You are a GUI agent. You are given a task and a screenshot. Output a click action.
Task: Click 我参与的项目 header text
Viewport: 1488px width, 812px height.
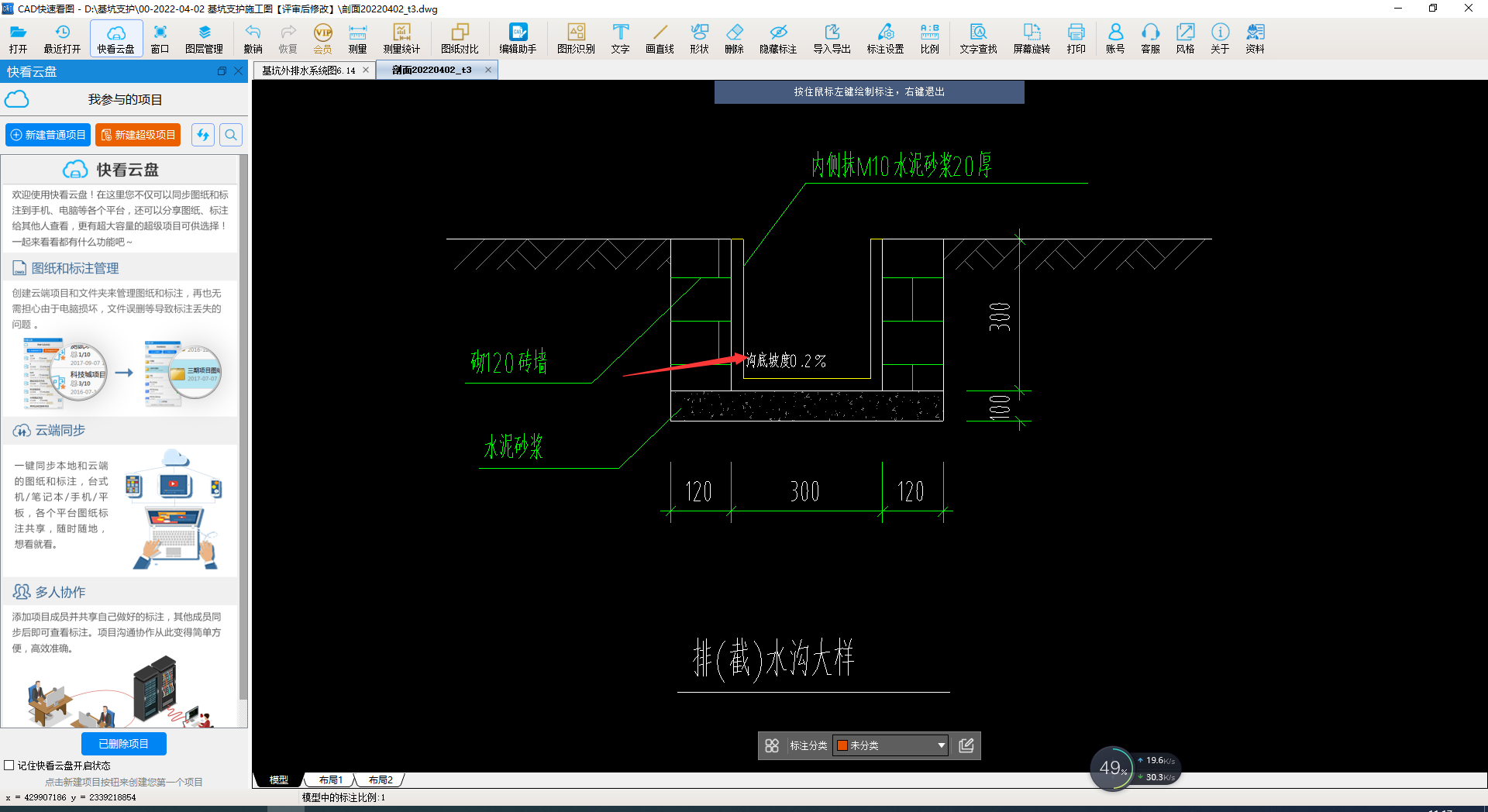coord(125,100)
